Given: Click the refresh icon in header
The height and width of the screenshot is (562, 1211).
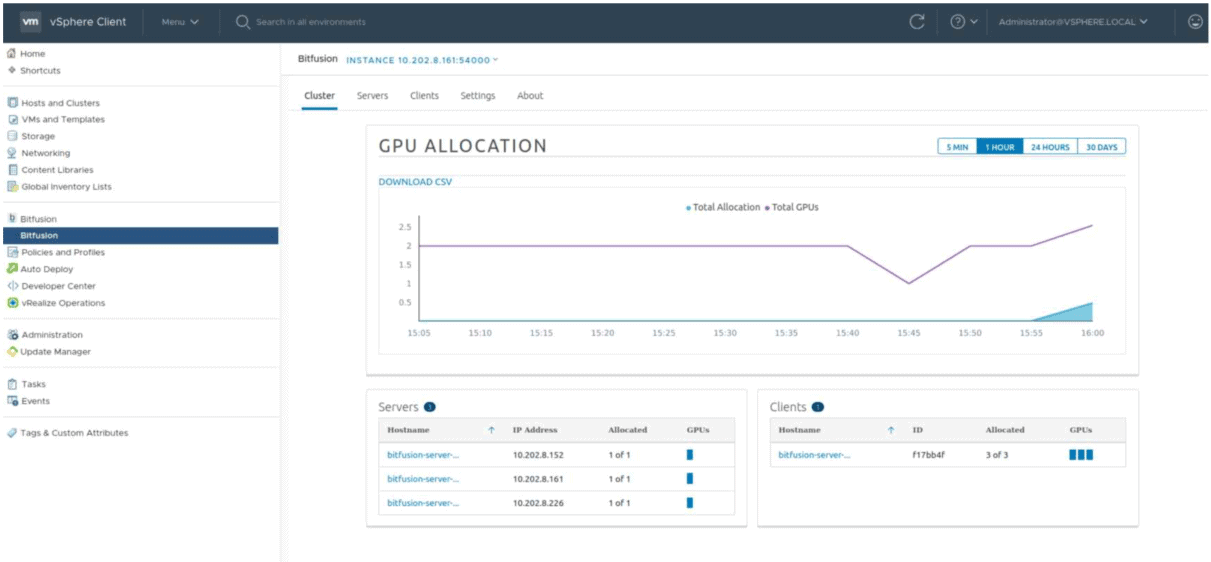Looking at the screenshot, I should pyautogui.click(x=917, y=22).
